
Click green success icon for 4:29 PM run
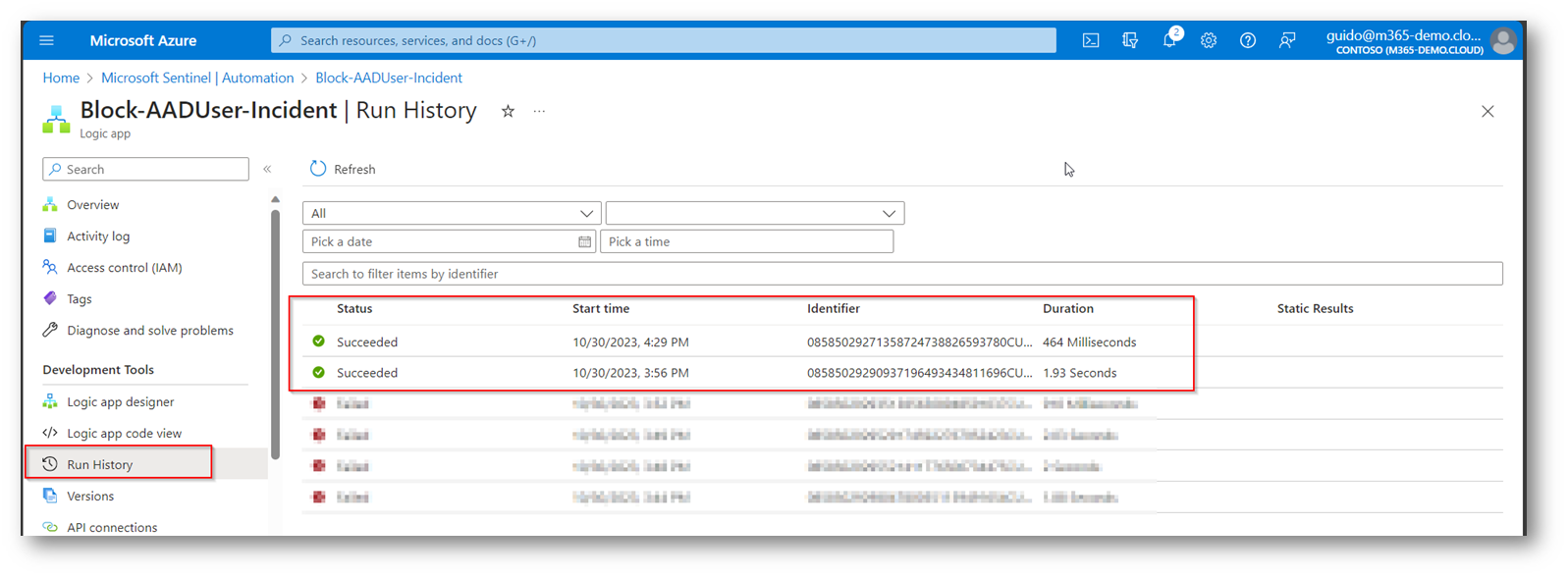(318, 341)
